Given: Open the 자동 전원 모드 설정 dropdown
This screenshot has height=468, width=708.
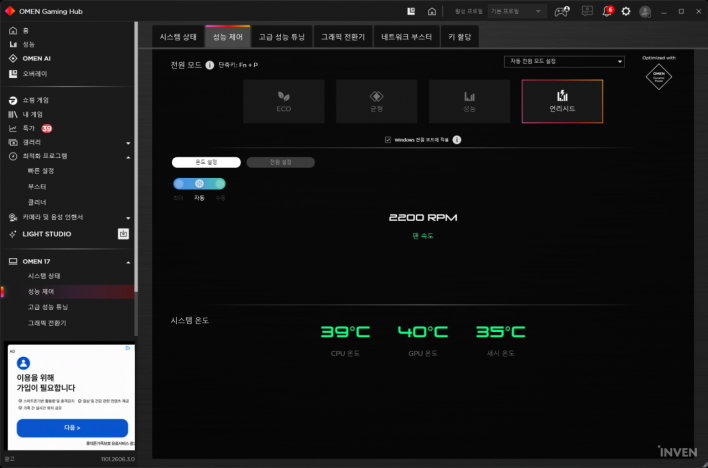Looking at the screenshot, I should 564,61.
